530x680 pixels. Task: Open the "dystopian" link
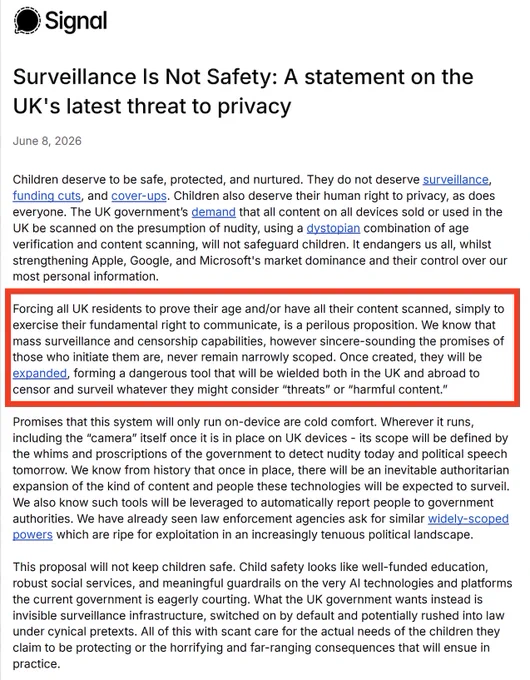tap(333, 228)
